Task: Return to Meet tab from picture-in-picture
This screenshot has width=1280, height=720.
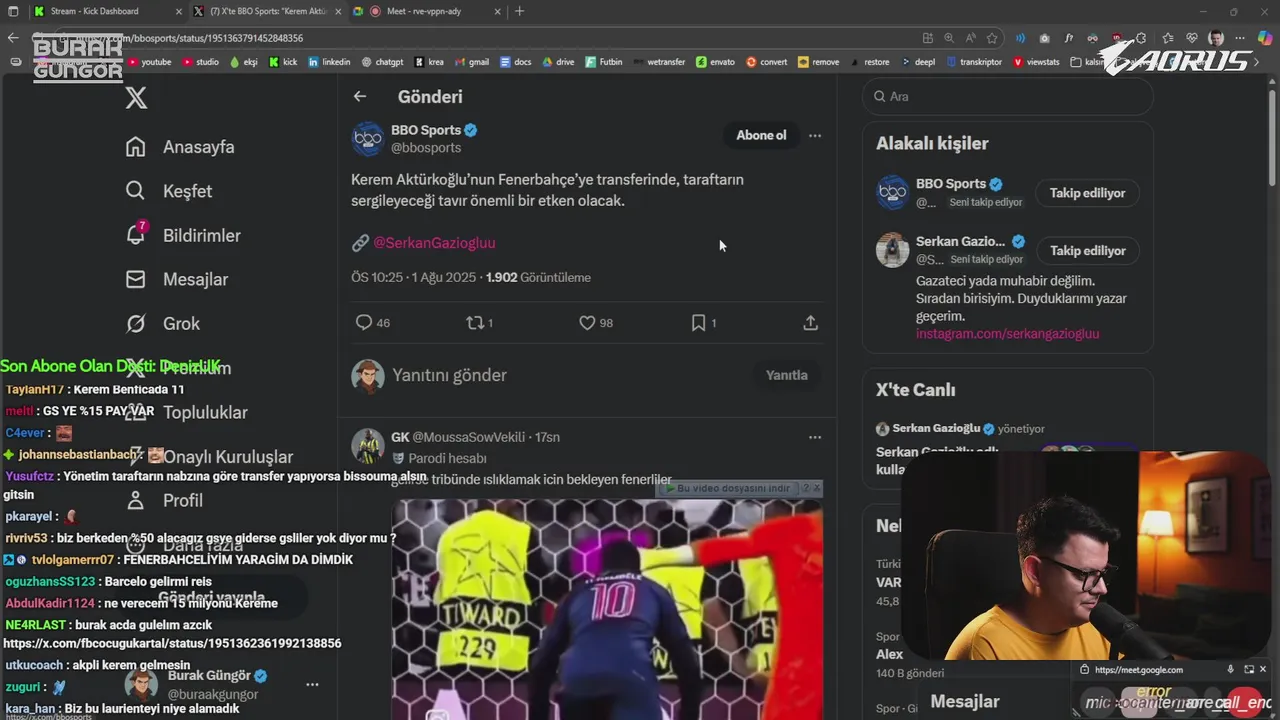Action: 1248,669
